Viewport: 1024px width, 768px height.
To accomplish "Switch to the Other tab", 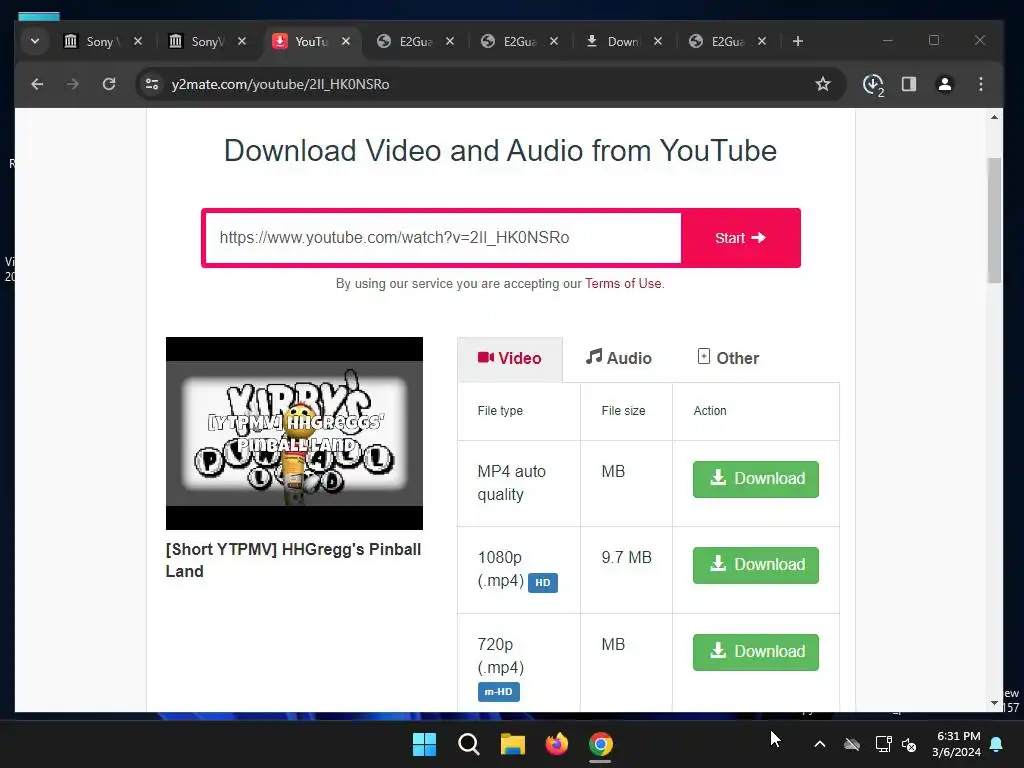I will [728, 358].
